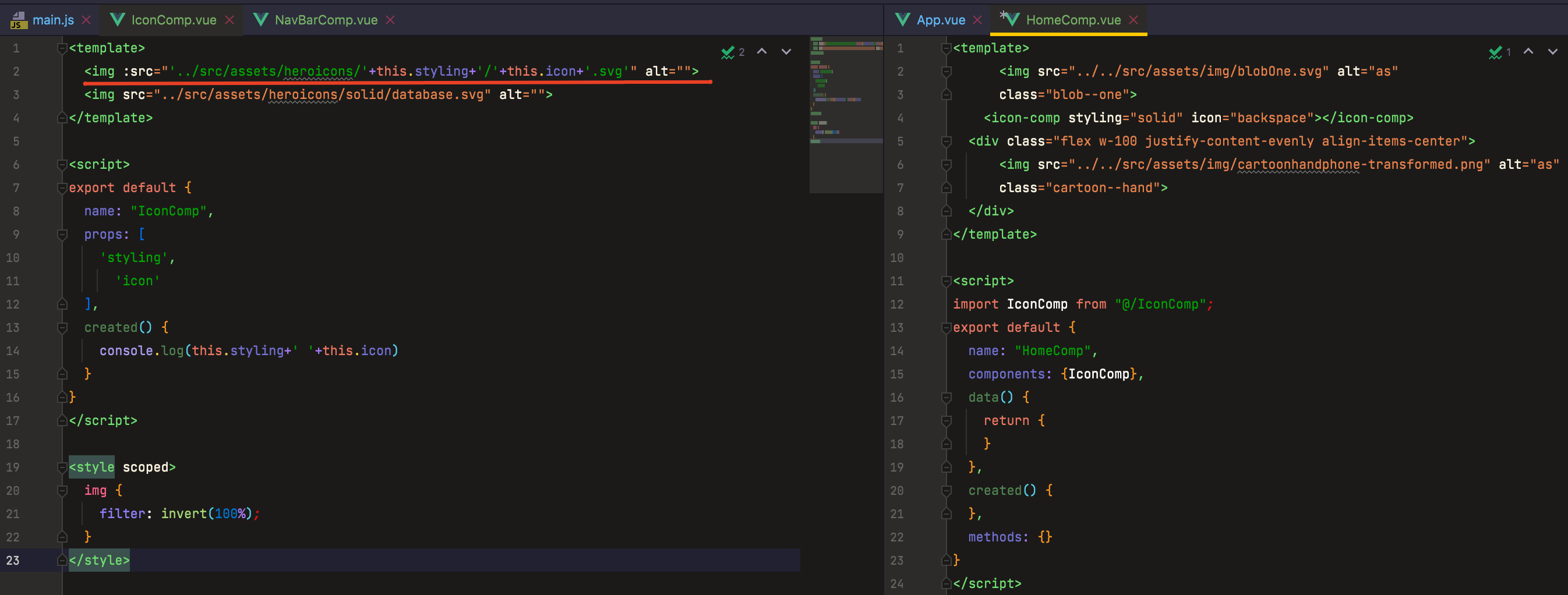Jump to next problem in HomeComp.vue editor
Screen dimensions: 1568x595
point(1553,52)
